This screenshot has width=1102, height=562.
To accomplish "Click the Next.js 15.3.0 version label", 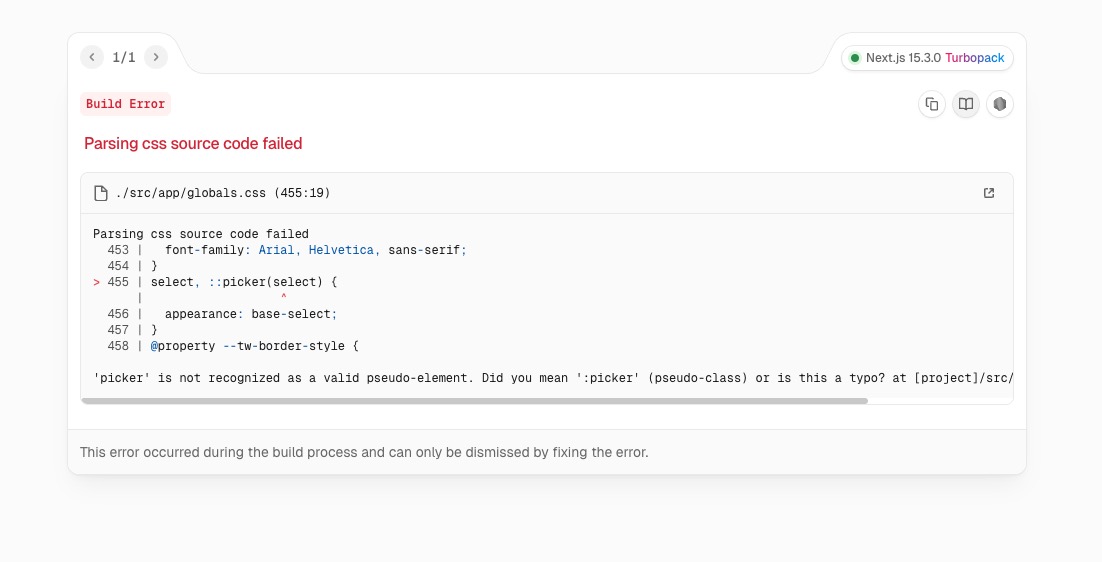I will tap(903, 58).
